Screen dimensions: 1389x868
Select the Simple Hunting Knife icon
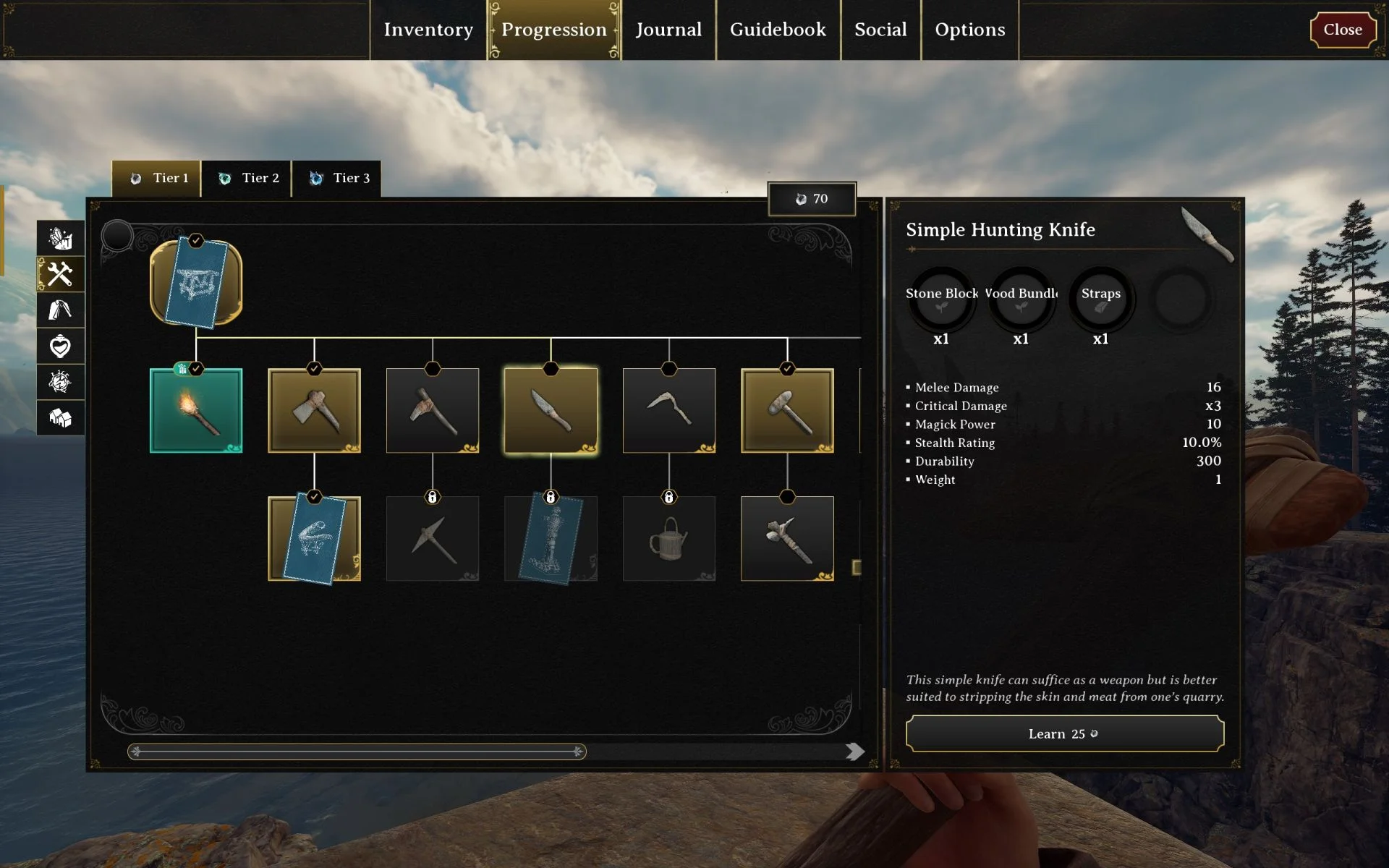550,409
